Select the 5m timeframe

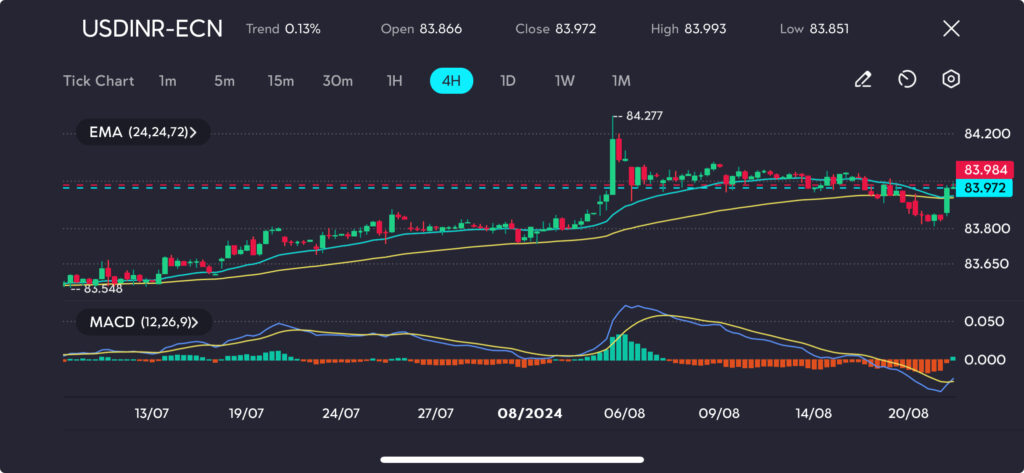[224, 81]
